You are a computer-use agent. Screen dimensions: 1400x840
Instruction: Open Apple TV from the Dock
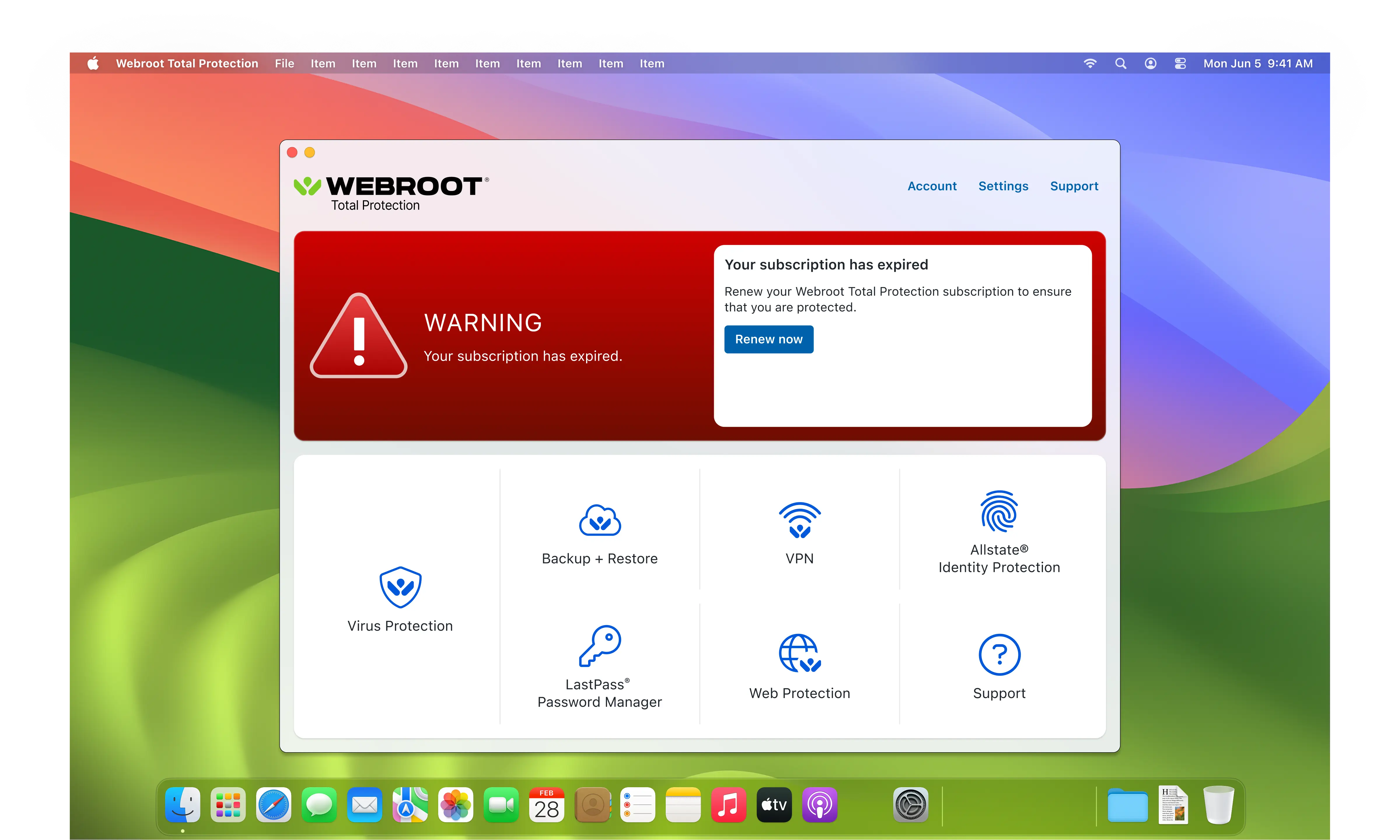click(x=774, y=804)
